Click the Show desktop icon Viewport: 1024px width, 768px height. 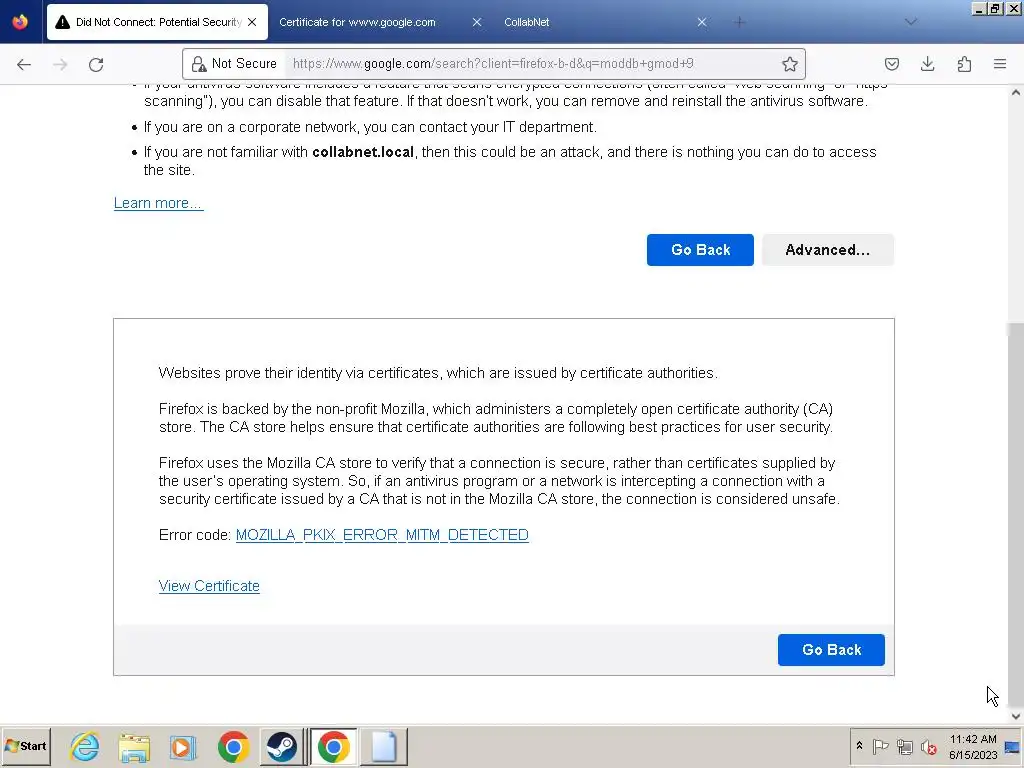pyautogui.click(x=1012, y=746)
